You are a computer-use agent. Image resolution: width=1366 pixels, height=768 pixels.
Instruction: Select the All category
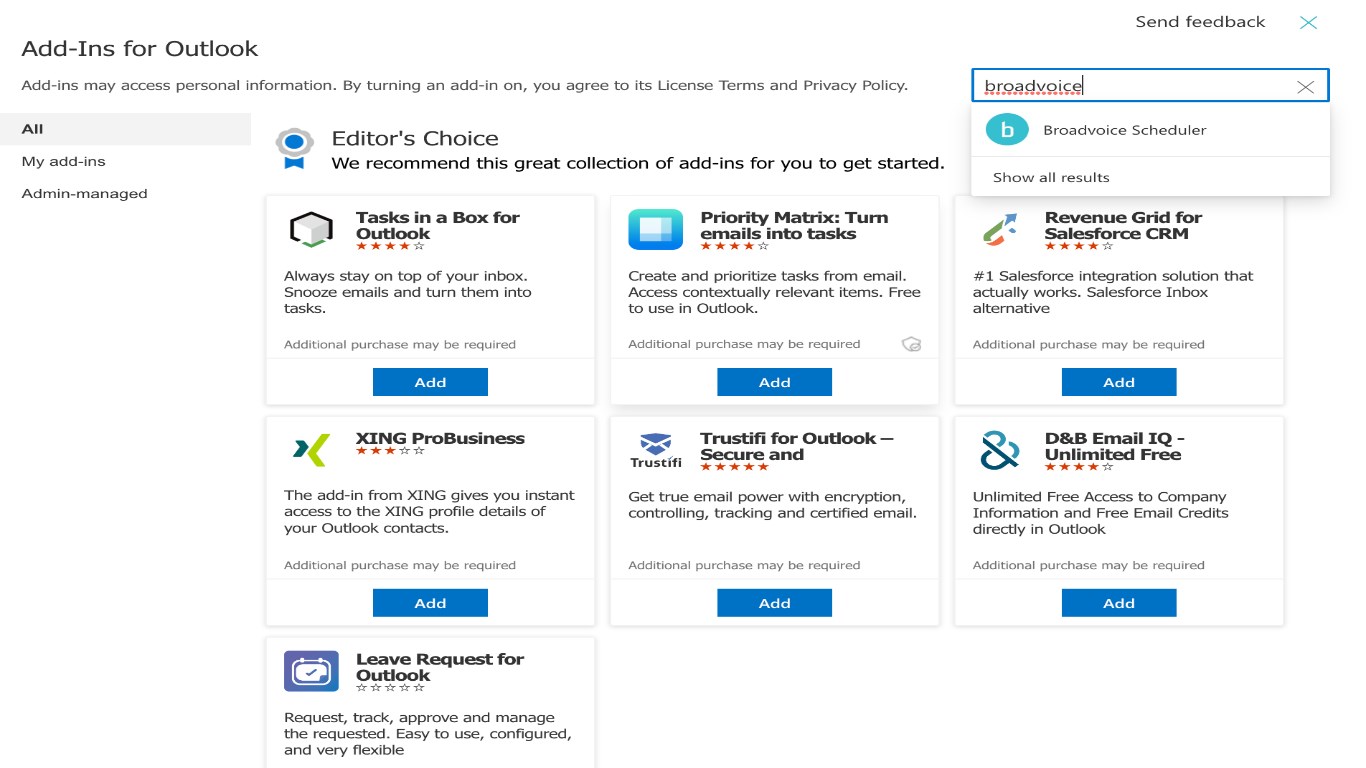pyautogui.click(x=33, y=129)
